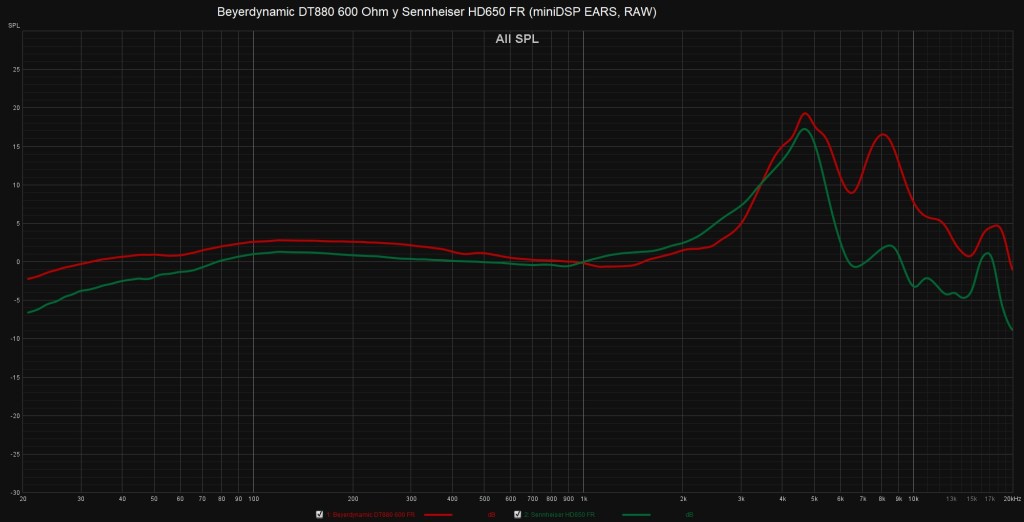Click the red curve's highest peak near 5k
Image resolution: width=1024 pixels, height=522 pixels.
point(805,113)
